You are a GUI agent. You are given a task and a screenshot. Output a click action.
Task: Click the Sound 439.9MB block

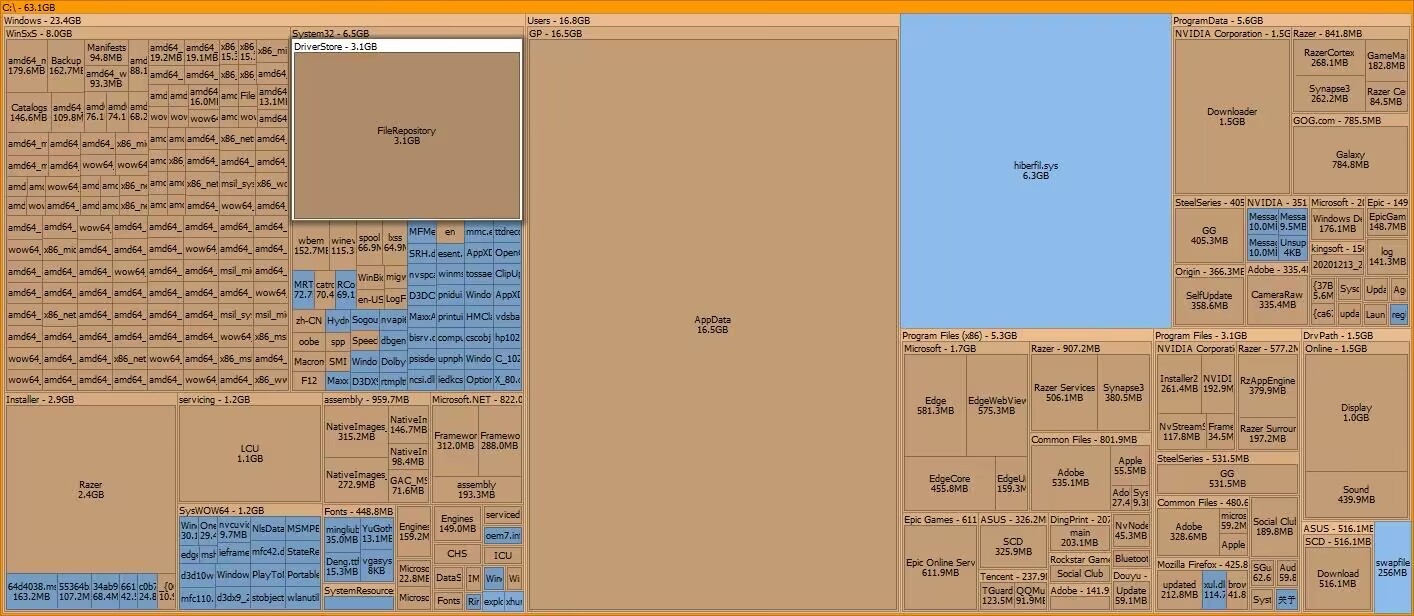(1356, 494)
